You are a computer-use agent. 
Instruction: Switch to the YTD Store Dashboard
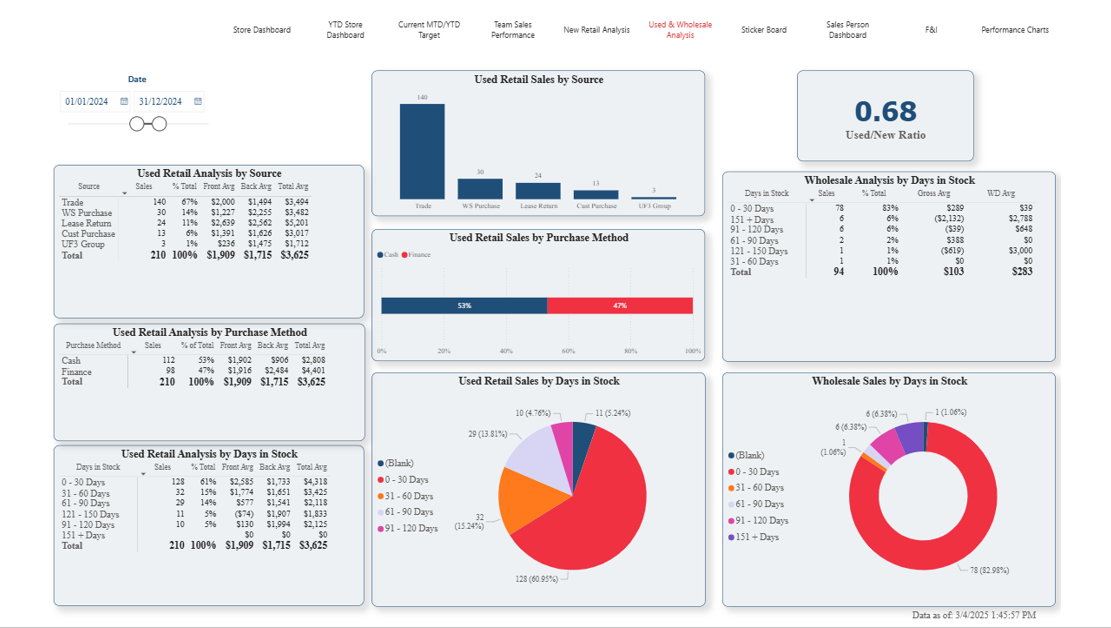point(345,29)
